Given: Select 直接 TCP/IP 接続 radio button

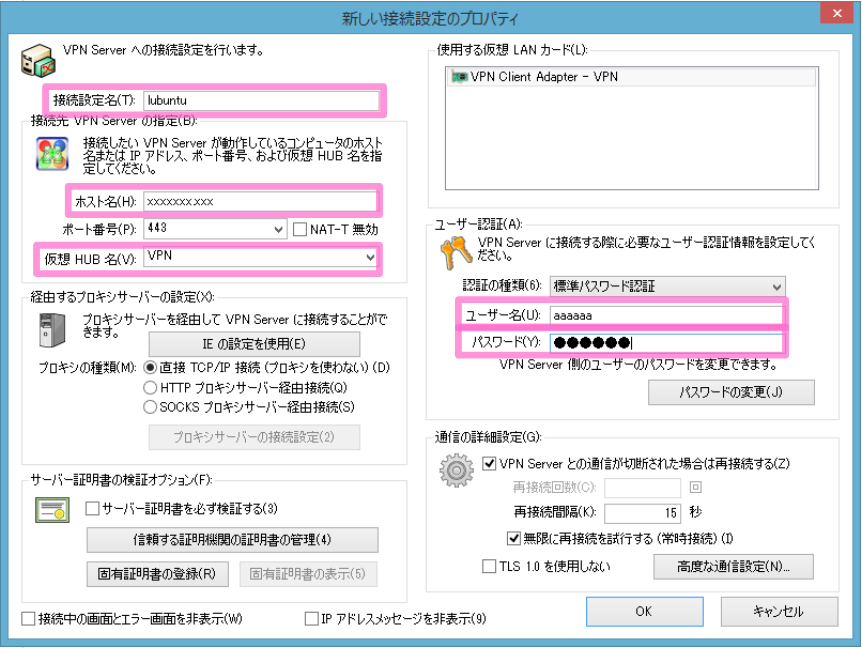Looking at the screenshot, I should (150, 367).
